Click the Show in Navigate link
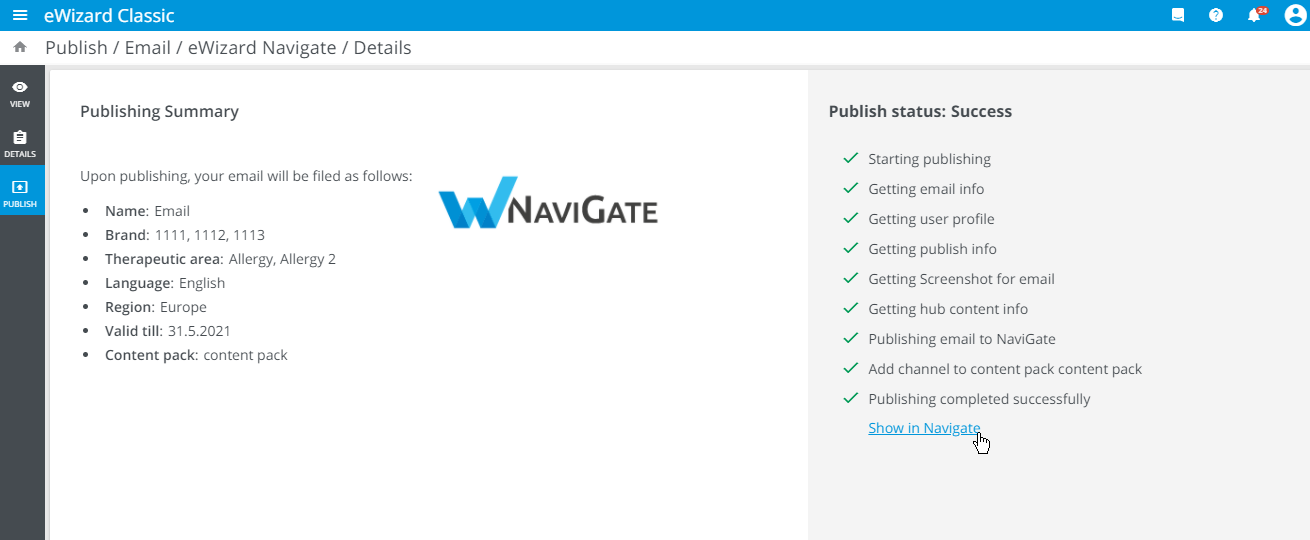1310x540 pixels. click(923, 428)
